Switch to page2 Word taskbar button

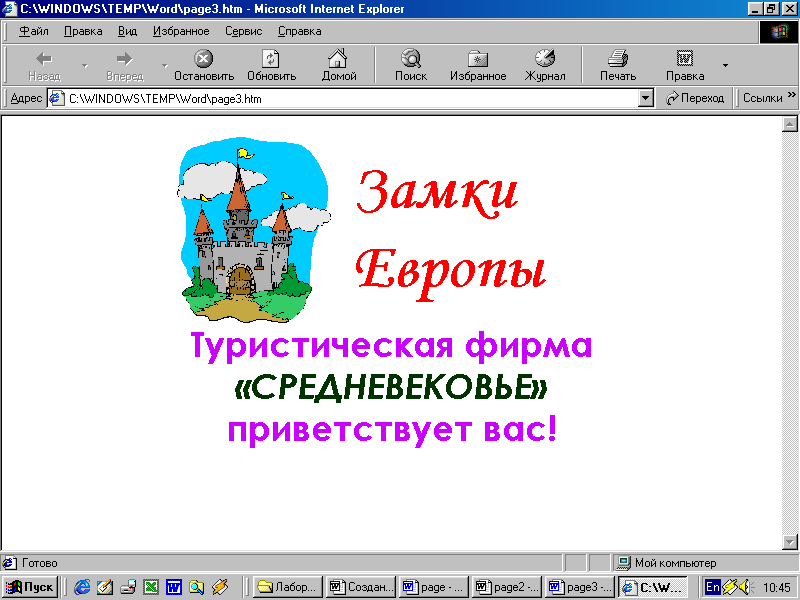(x=507, y=587)
